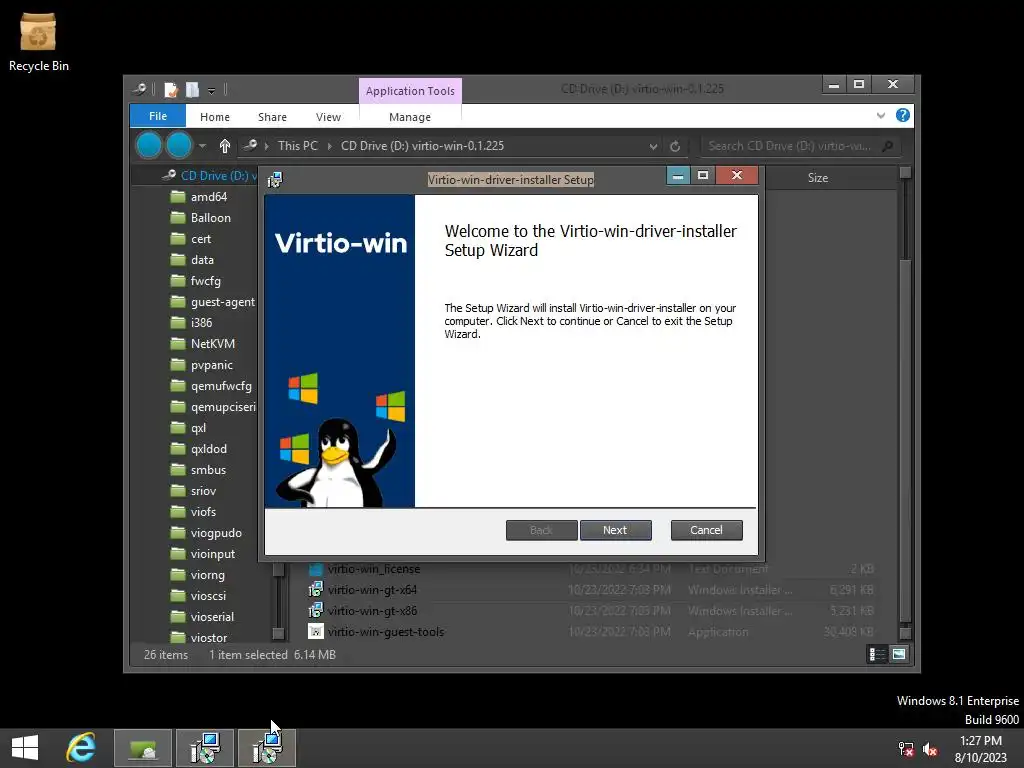The height and width of the screenshot is (768, 1024).
Task: Click the muted volume tray icon
Action: pos(930,749)
